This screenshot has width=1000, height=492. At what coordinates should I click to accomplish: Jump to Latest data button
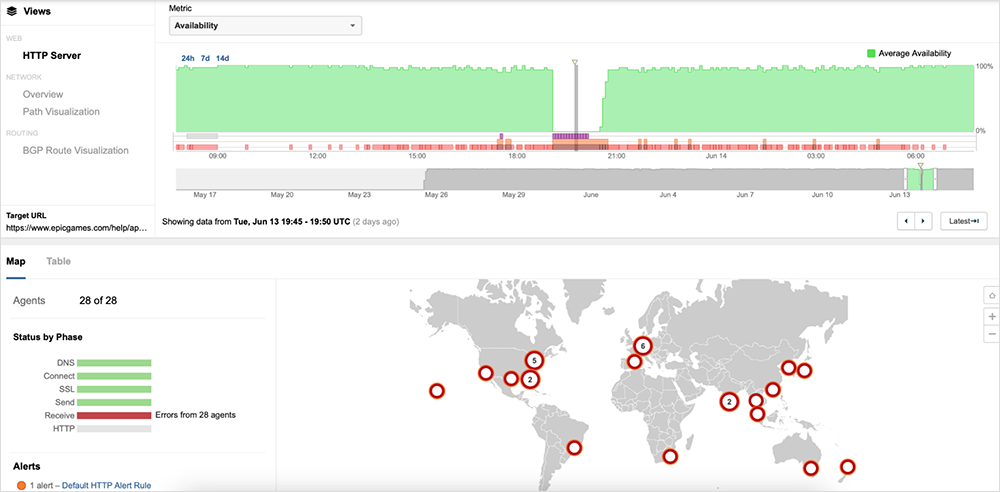[x=964, y=221]
